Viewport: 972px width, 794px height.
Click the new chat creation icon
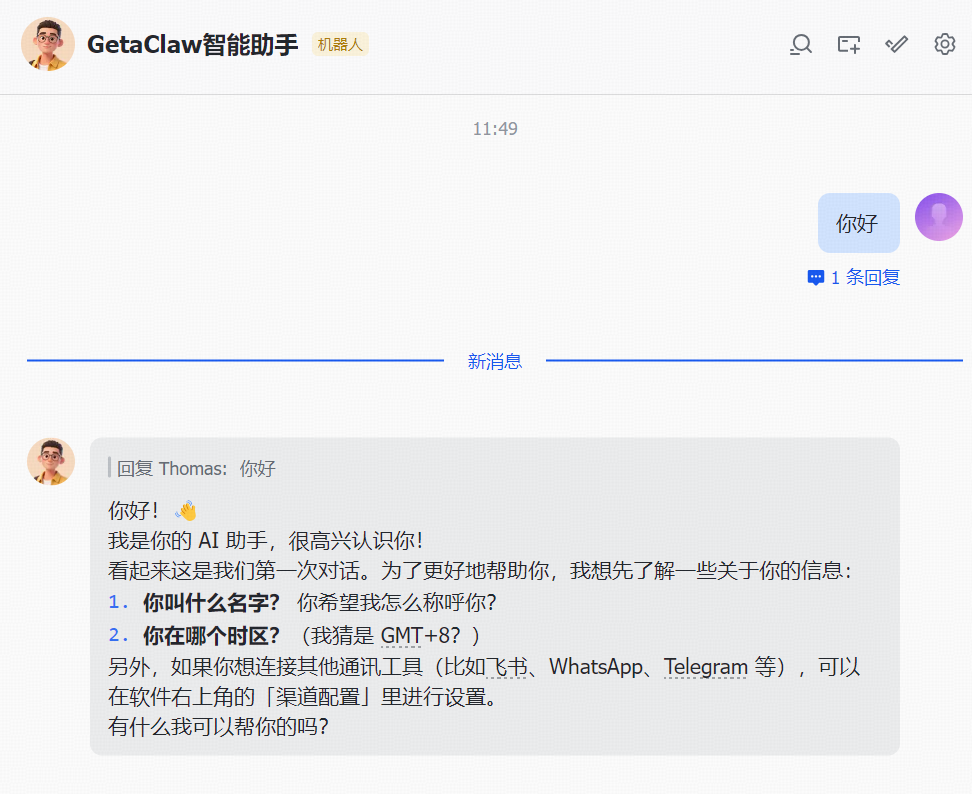click(848, 44)
